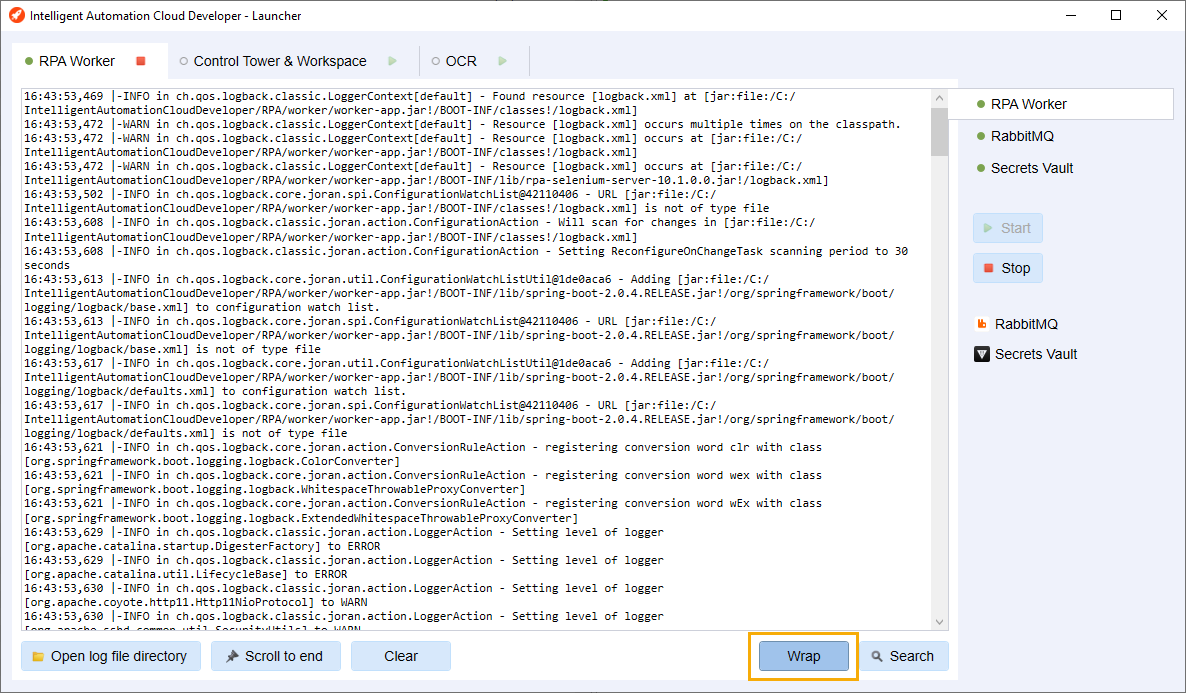Click log line 'seconds'
Screen dimensions: 1186x693
[x=47, y=266]
